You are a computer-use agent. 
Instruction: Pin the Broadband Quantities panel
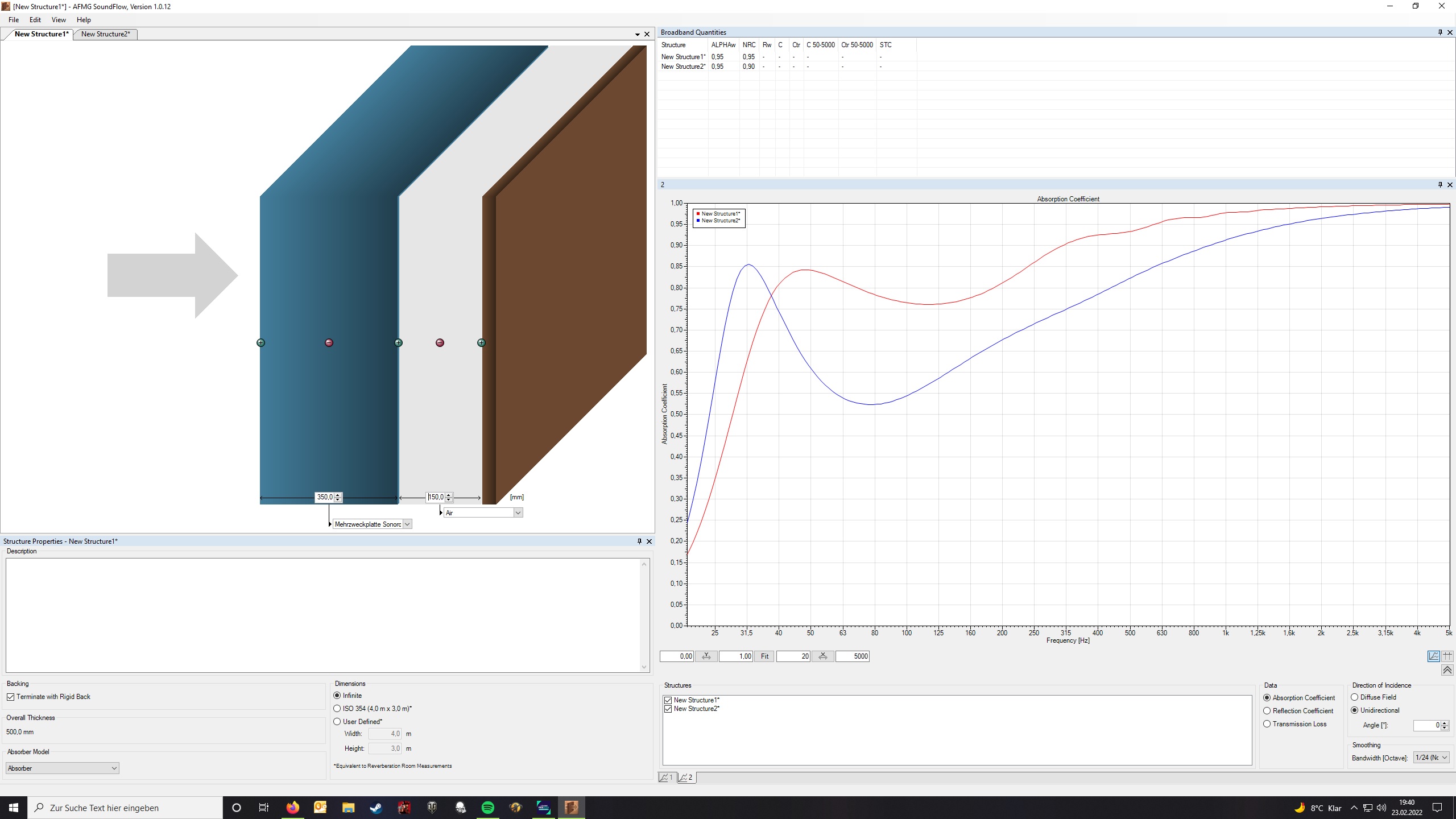[x=1440, y=32]
